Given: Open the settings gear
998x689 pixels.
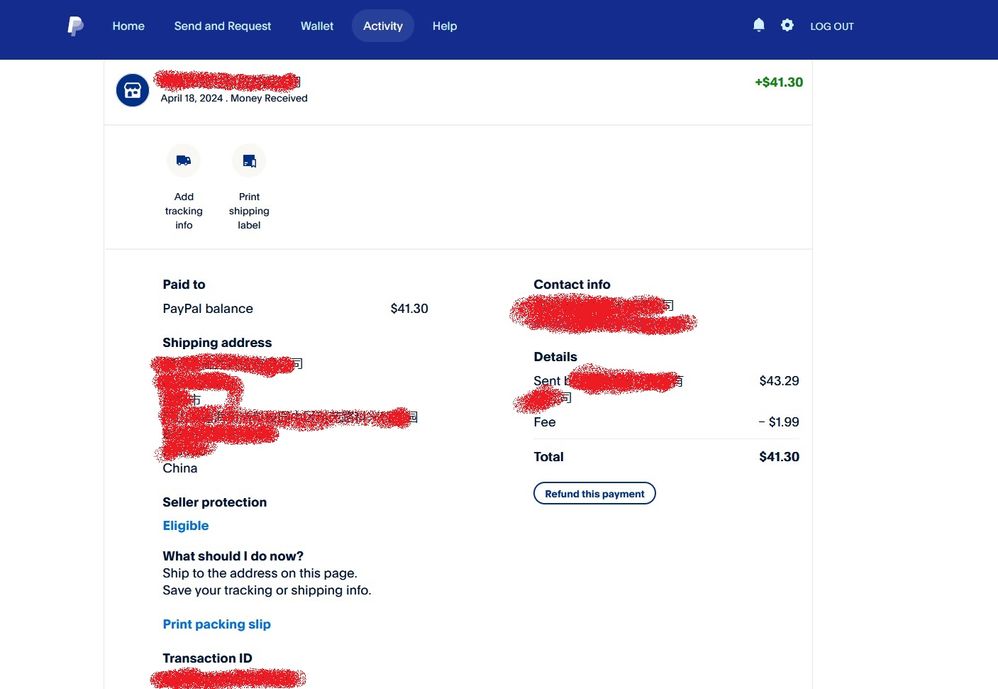Looking at the screenshot, I should click(787, 24).
